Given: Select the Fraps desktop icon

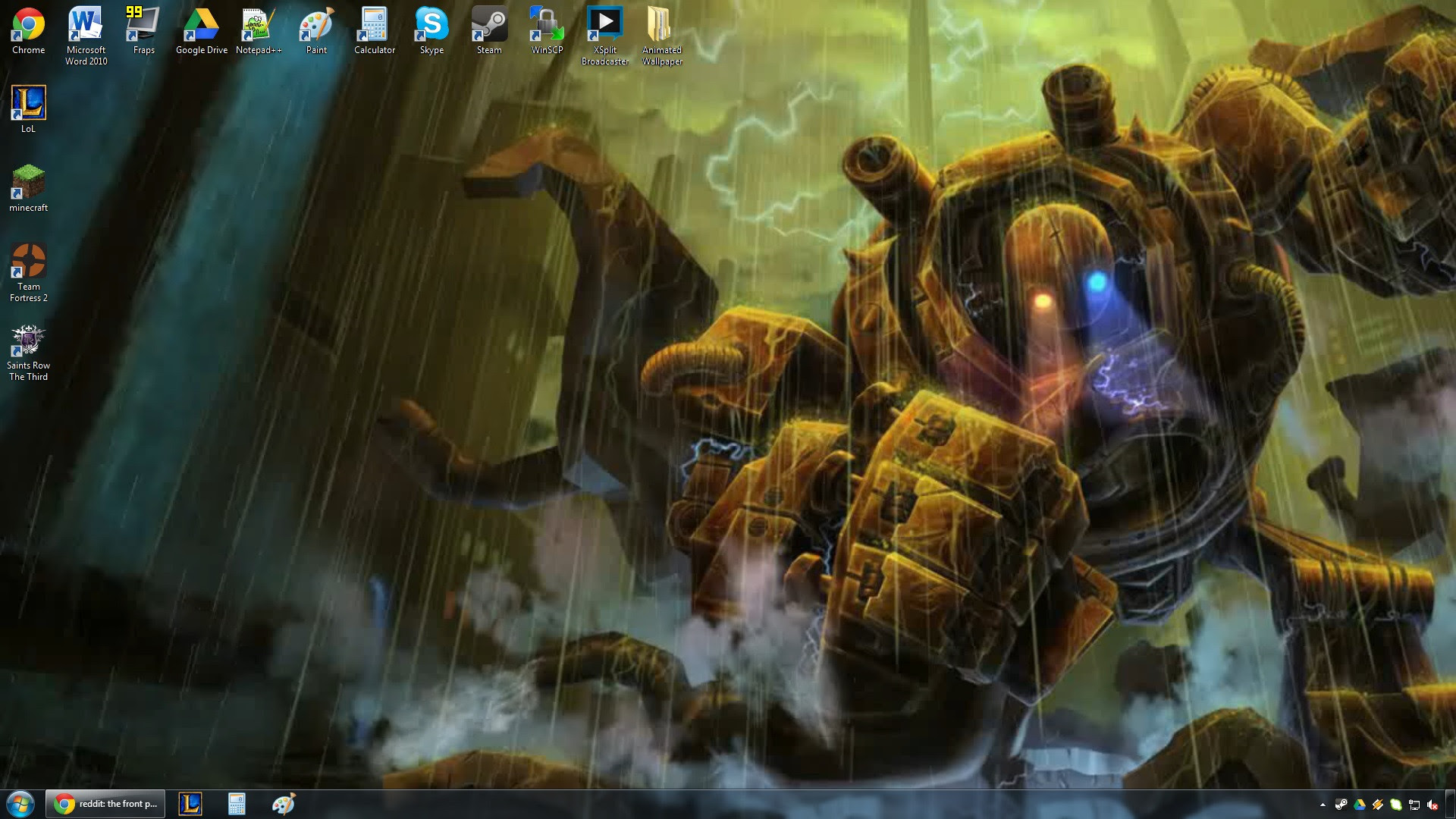Looking at the screenshot, I should coord(143,31).
